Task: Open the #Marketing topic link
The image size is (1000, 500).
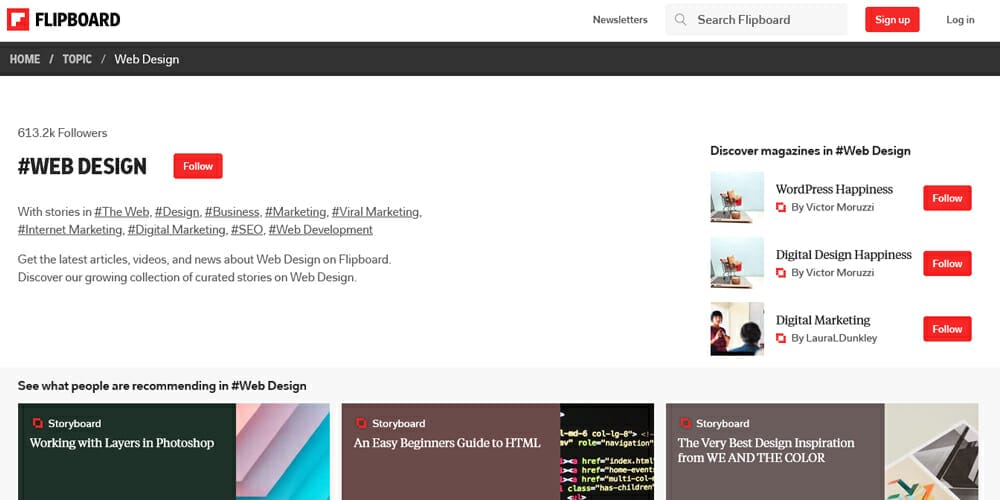Action: click(x=295, y=212)
